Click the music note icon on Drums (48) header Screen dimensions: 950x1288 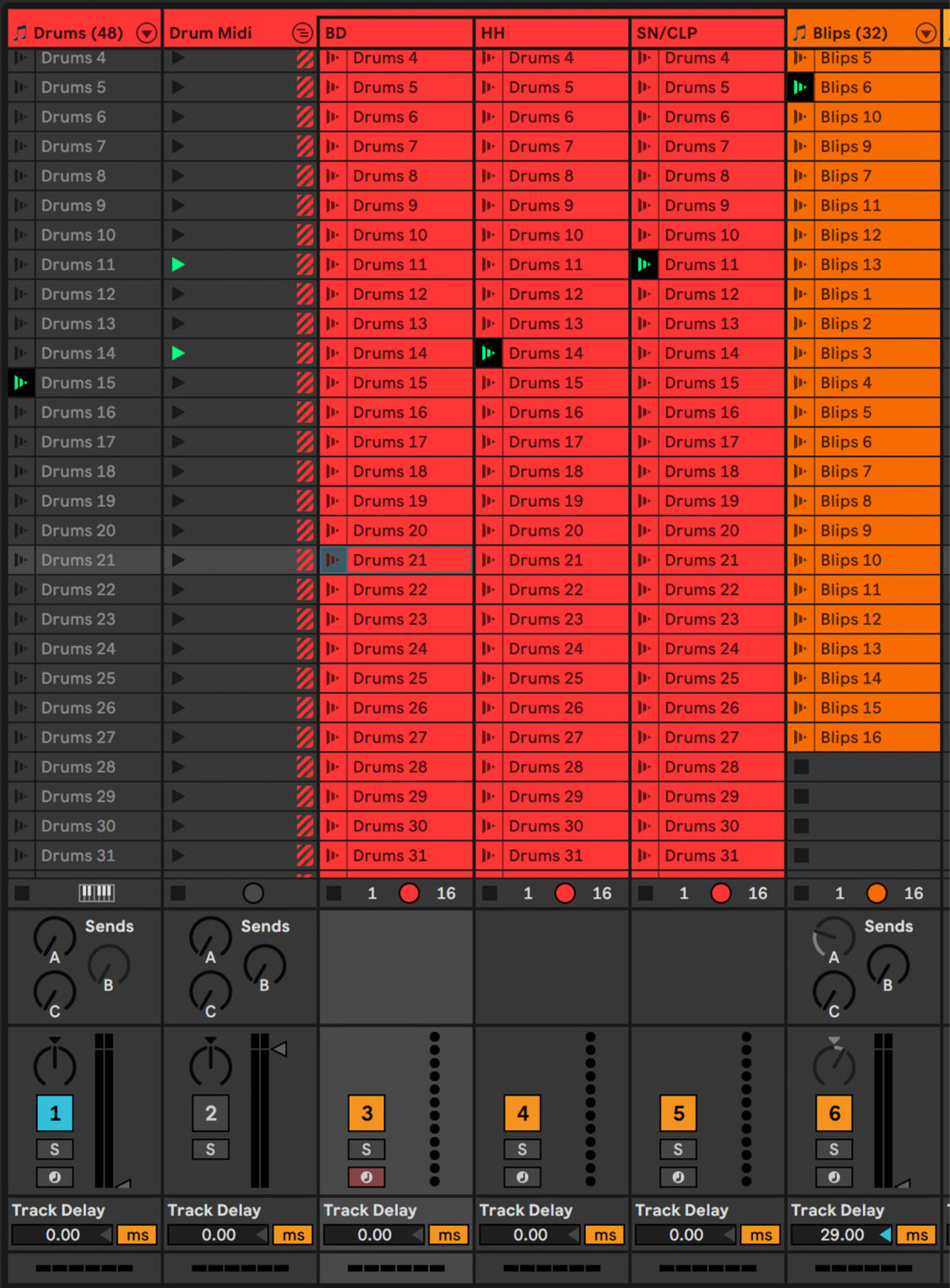click(19, 32)
